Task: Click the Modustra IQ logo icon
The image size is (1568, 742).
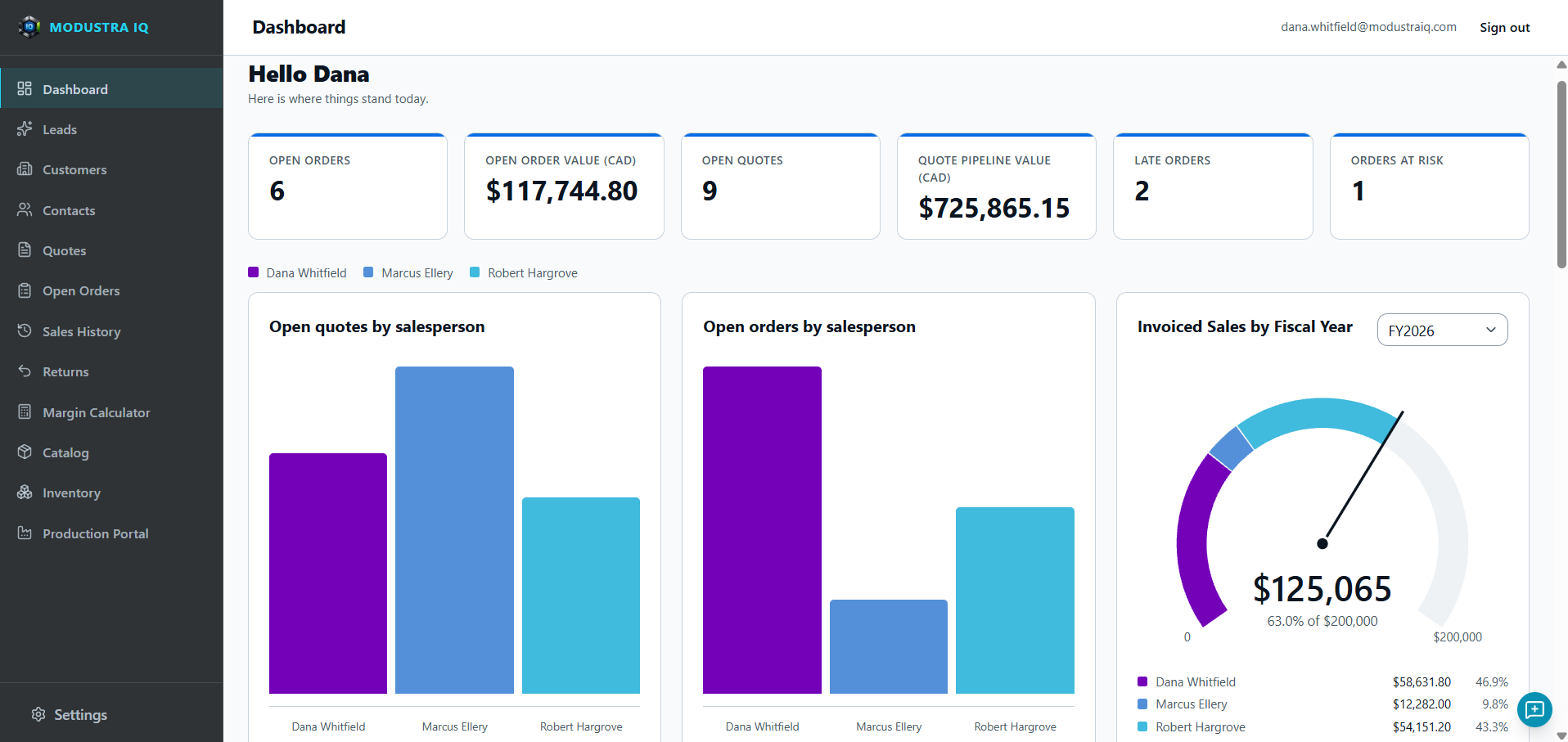Action: point(29,27)
